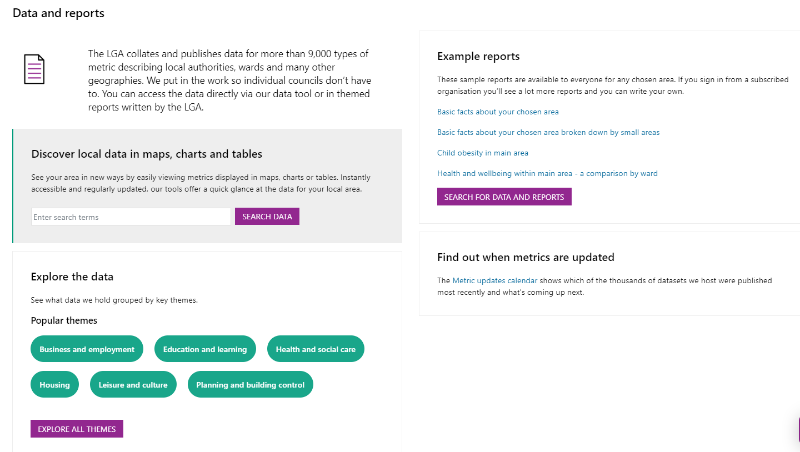Select the Housing theme pill

click(55, 385)
